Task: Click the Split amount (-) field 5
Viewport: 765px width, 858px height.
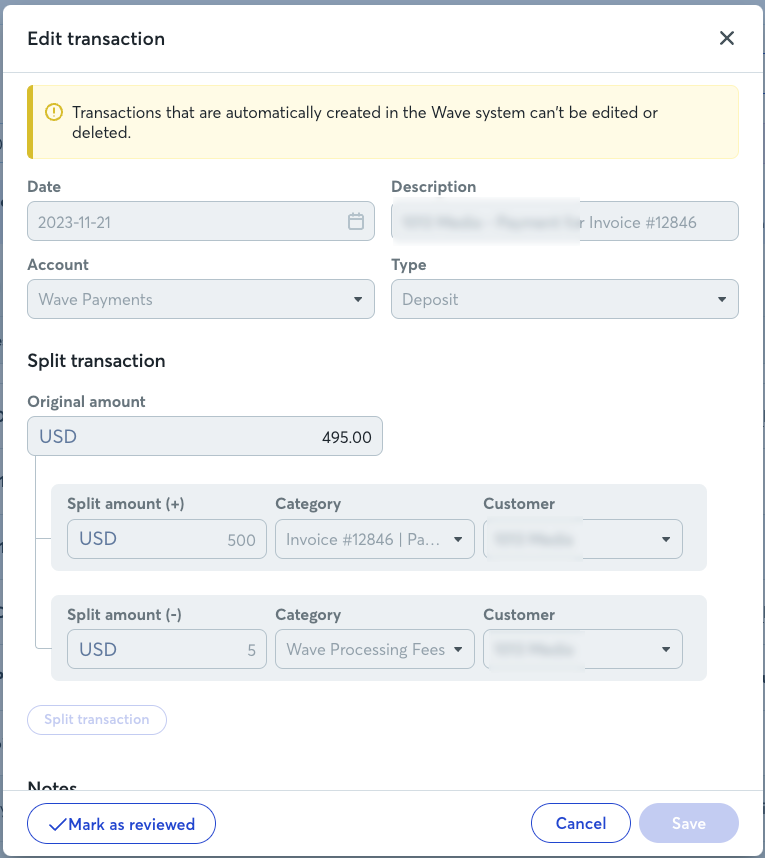Action: click(167, 649)
